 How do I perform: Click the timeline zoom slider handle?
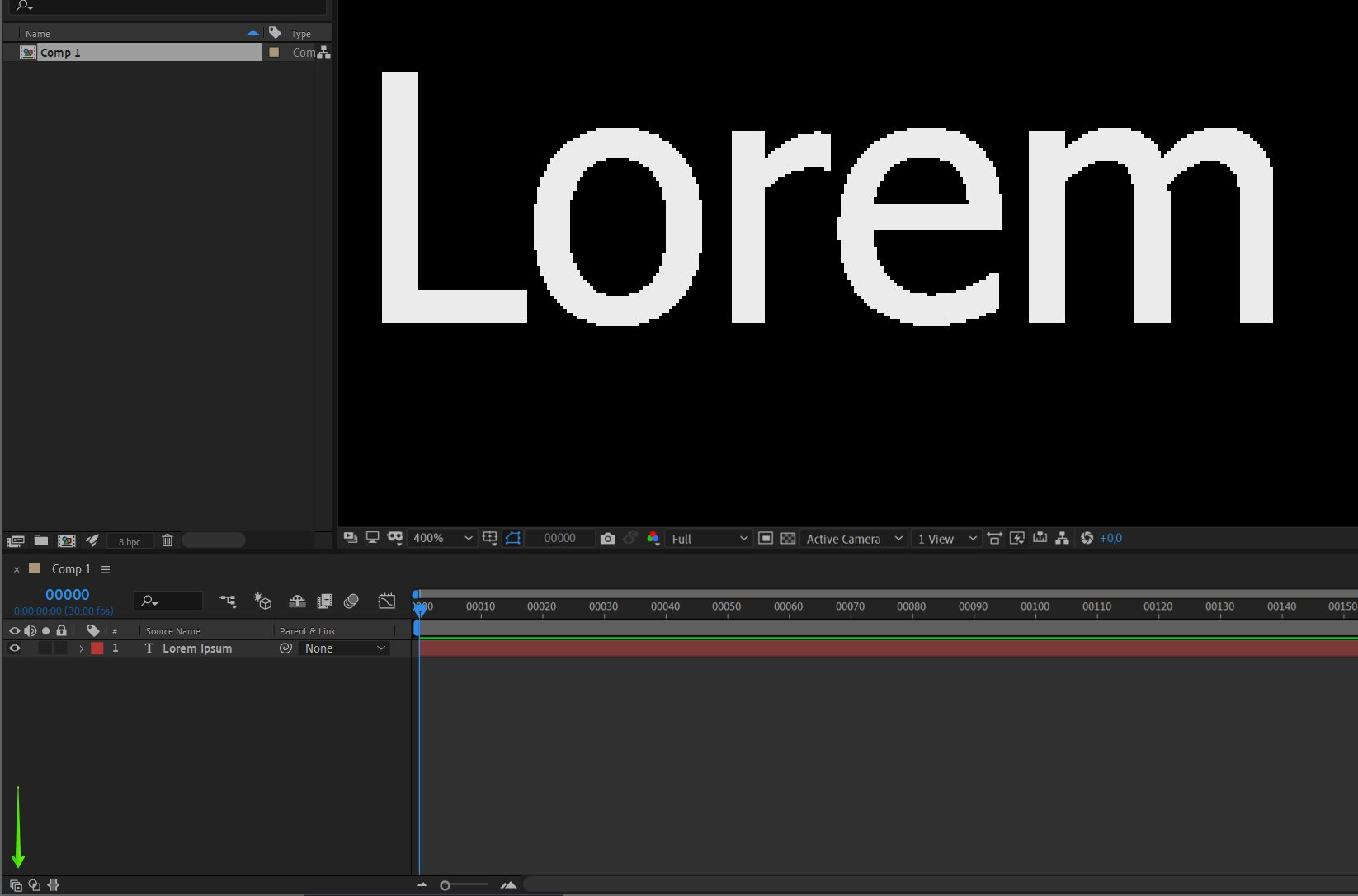point(445,885)
